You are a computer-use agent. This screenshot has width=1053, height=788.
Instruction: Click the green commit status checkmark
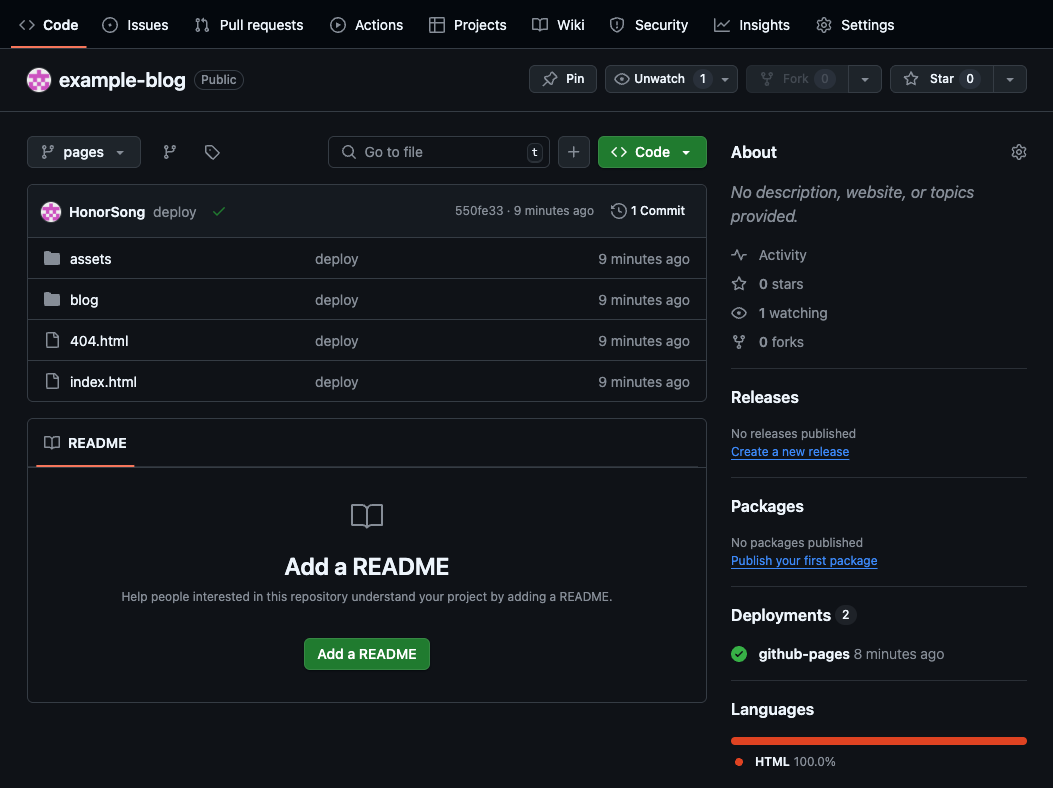(219, 212)
